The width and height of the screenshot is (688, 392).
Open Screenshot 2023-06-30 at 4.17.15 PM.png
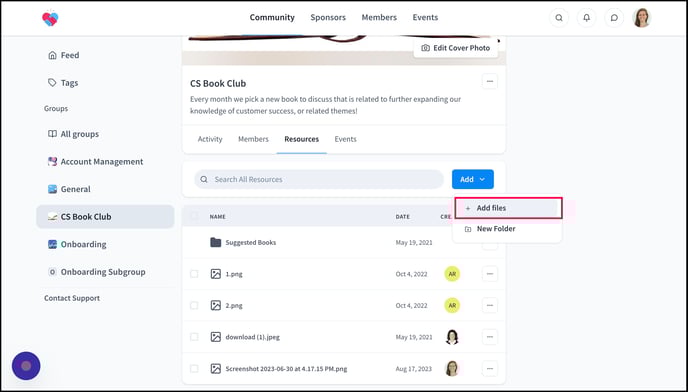[x=286, y=369]
